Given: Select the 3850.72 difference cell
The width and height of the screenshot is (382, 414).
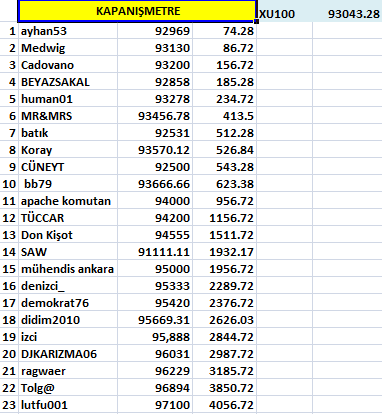Looking at the screenshot, I should click(x=225, y=388).
